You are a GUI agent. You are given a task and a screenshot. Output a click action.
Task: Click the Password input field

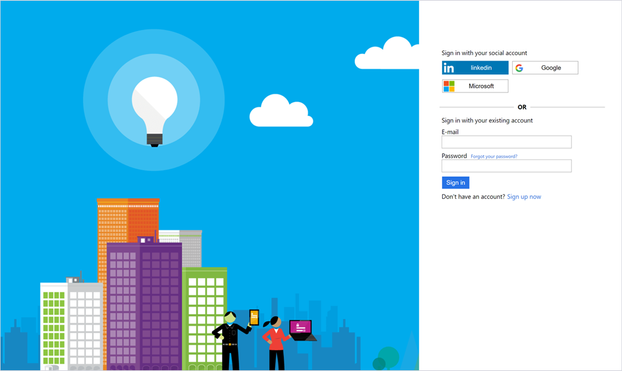(507, 166)
